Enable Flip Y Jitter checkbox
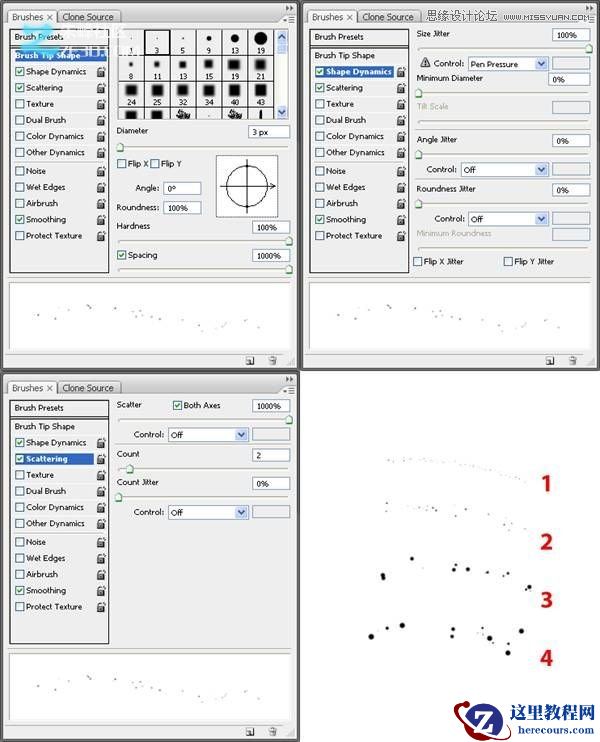600x742 pixels. 508,262
